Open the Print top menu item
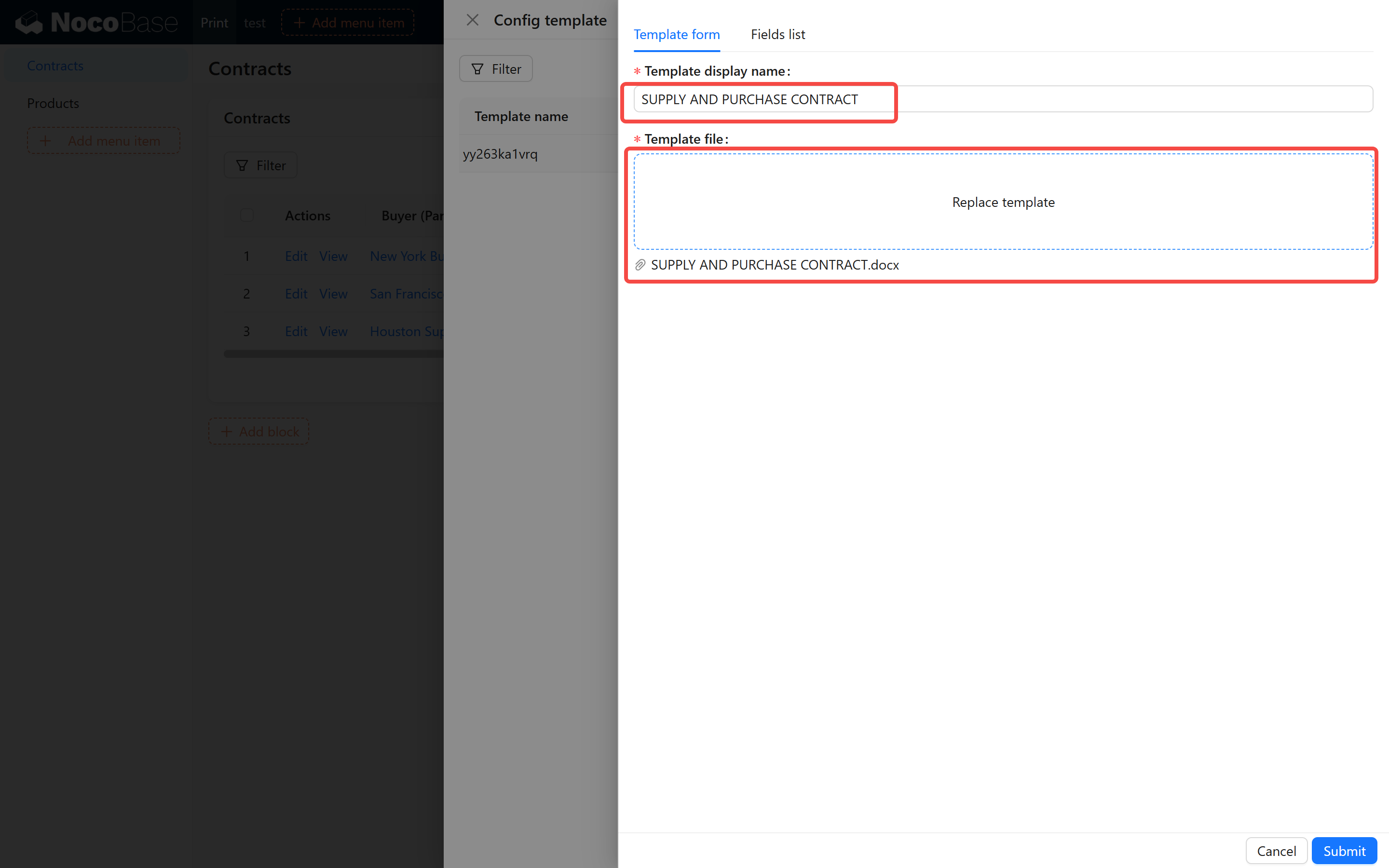 (x=214, y=22)
